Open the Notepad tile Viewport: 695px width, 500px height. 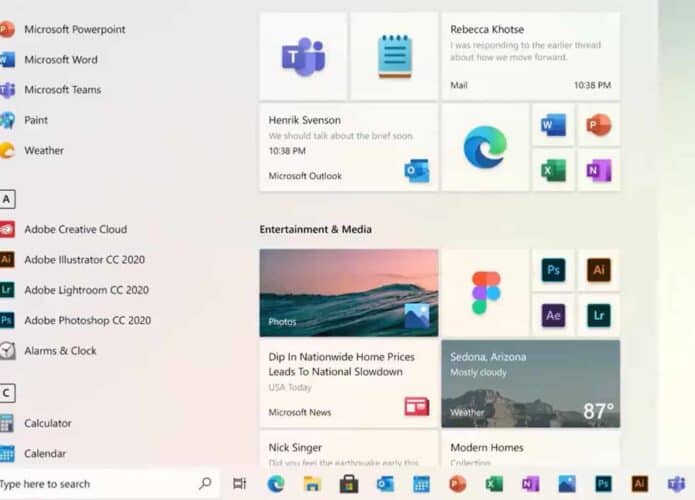394,56
